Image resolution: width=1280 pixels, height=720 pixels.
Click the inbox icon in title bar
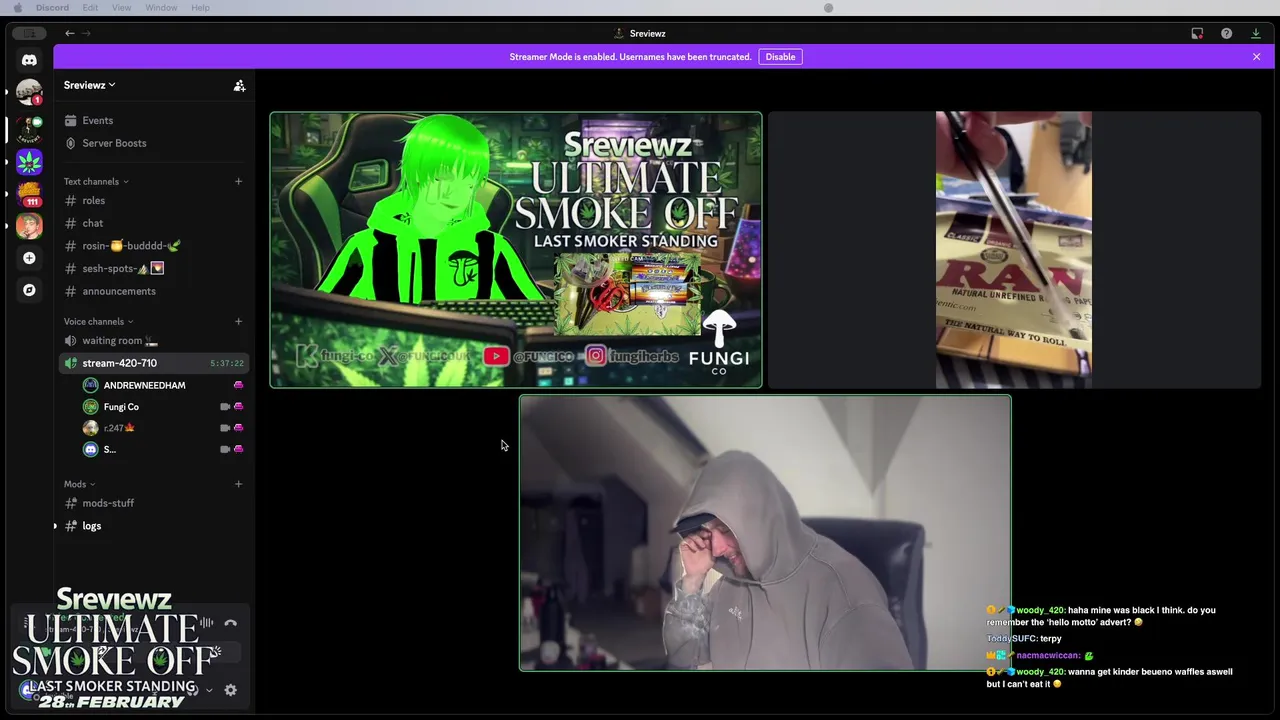1197,33
